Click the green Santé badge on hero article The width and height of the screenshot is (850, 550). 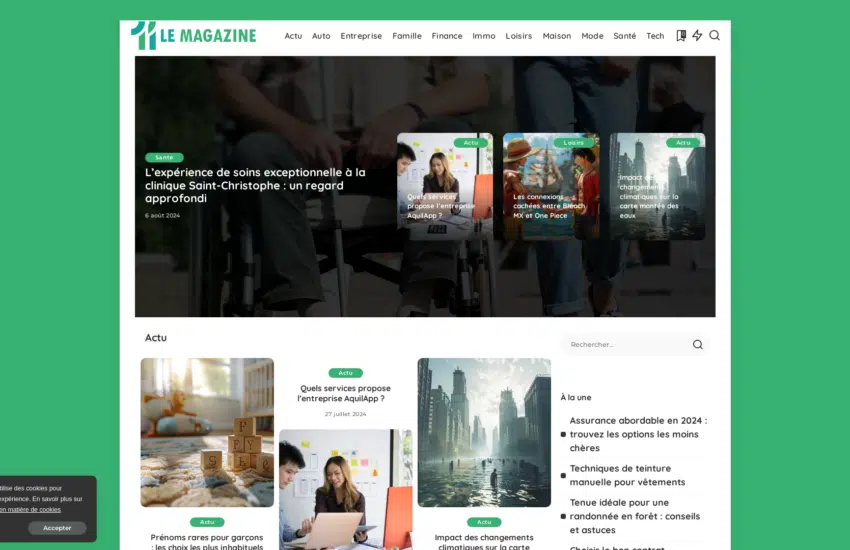pyautogui.click(x=164, y=157)
